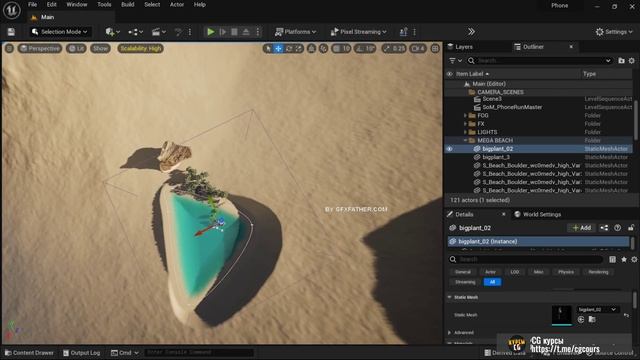Open Outliner settings gear
The width and height of the screenshot is (640, 360).
631,60
